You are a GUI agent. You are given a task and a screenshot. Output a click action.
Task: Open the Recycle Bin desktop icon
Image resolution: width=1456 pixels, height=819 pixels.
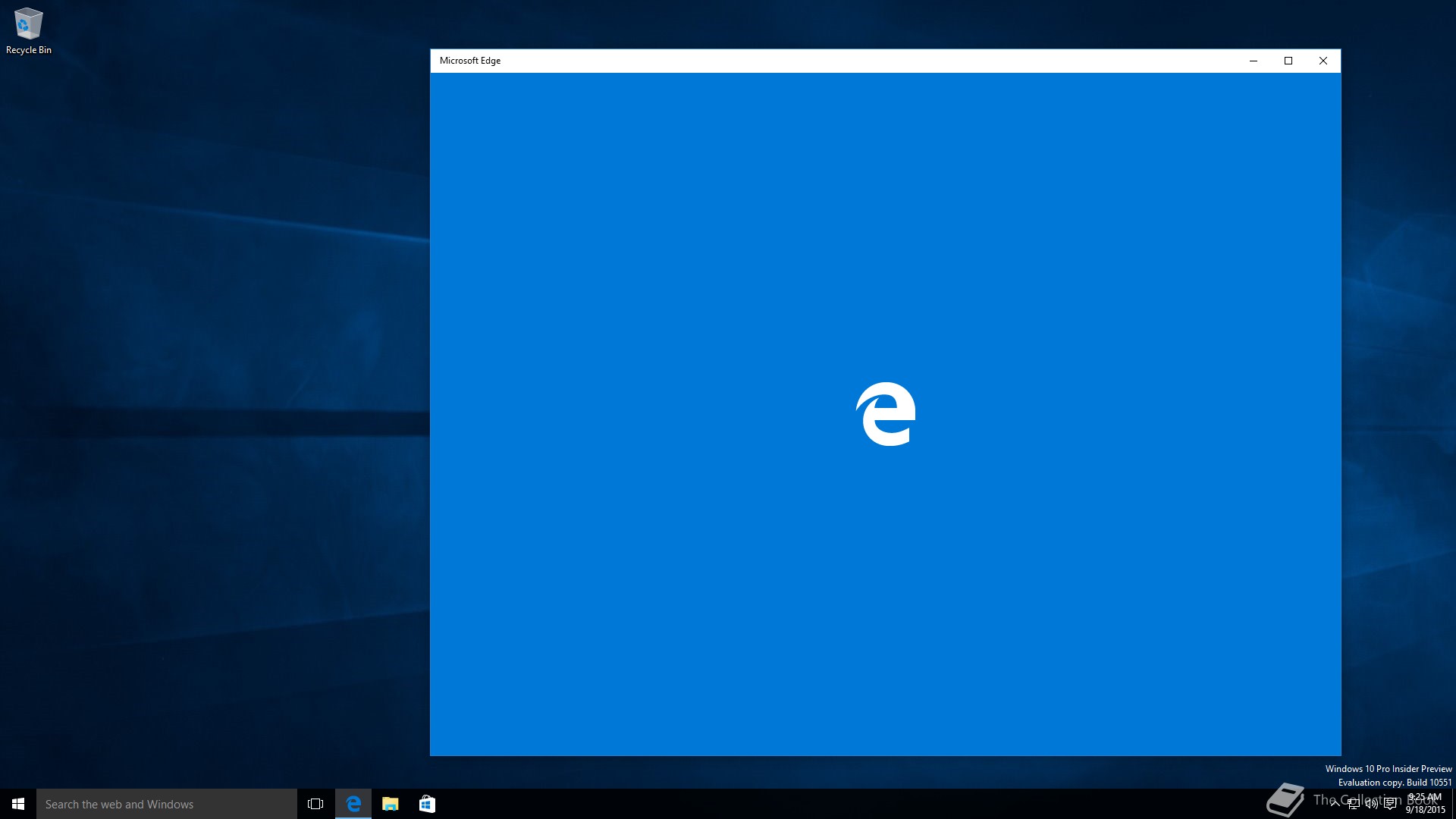[29, 31]
